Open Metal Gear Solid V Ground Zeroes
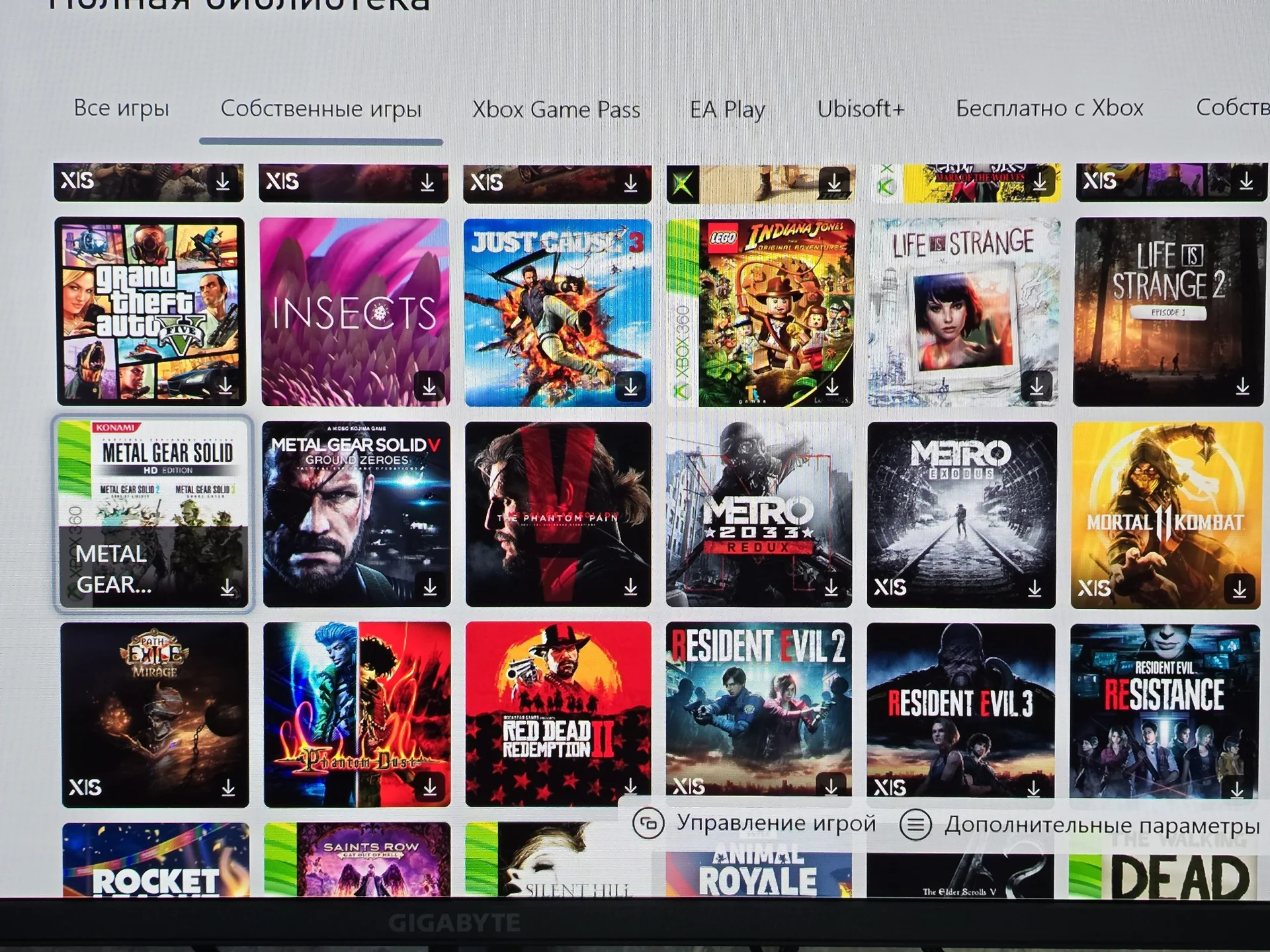Viewport: 1270px width, 952px height. pos(357,514)
